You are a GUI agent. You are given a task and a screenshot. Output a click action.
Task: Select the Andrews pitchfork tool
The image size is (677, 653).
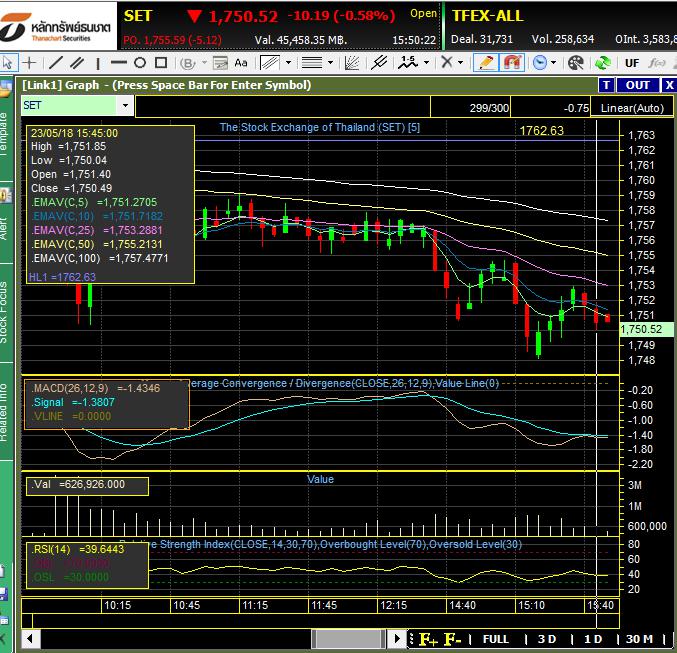pyautogui.click(x=379, y=63)
